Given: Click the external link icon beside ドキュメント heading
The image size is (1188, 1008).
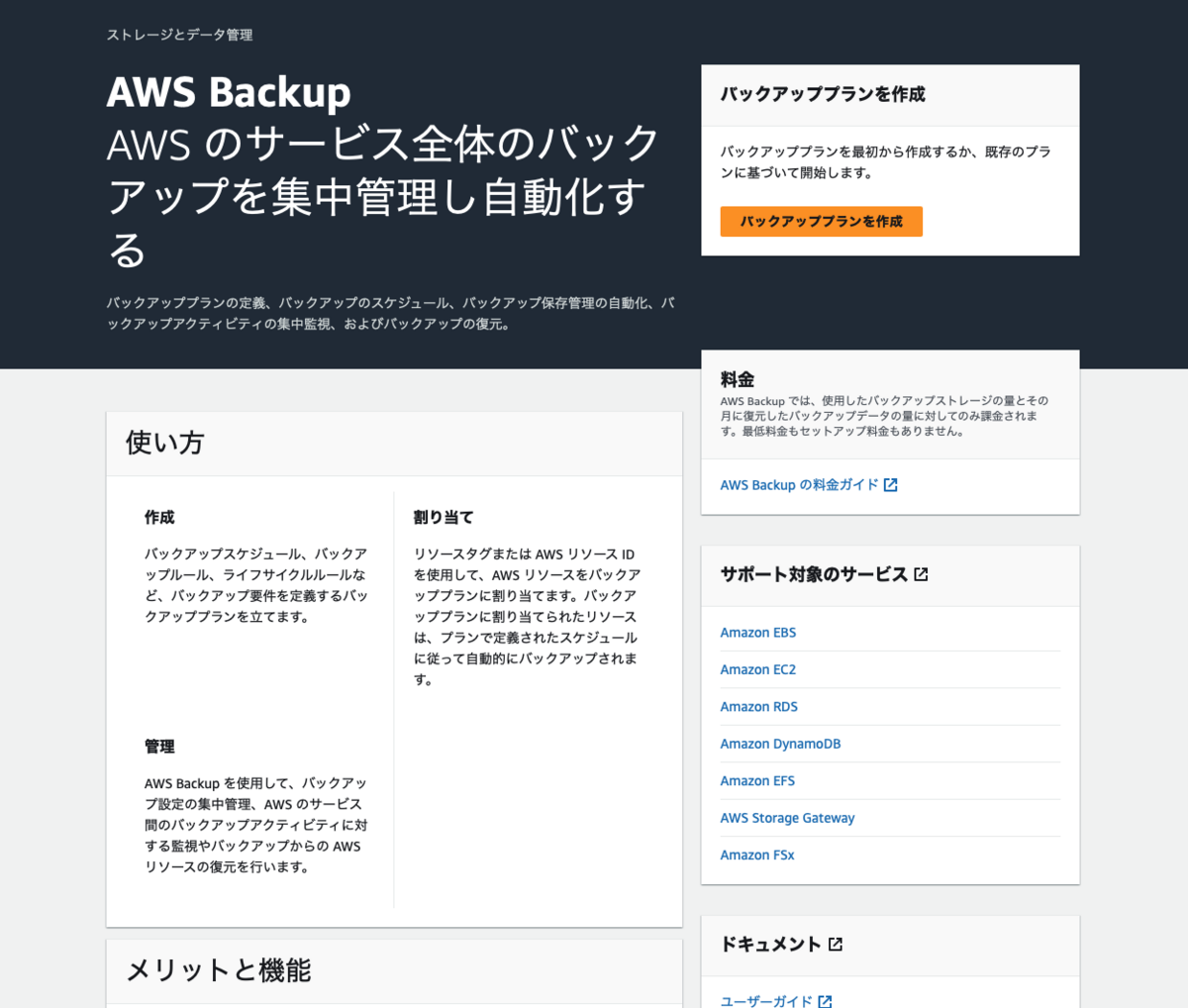Looking at the screenshot, I should (838, 944).
